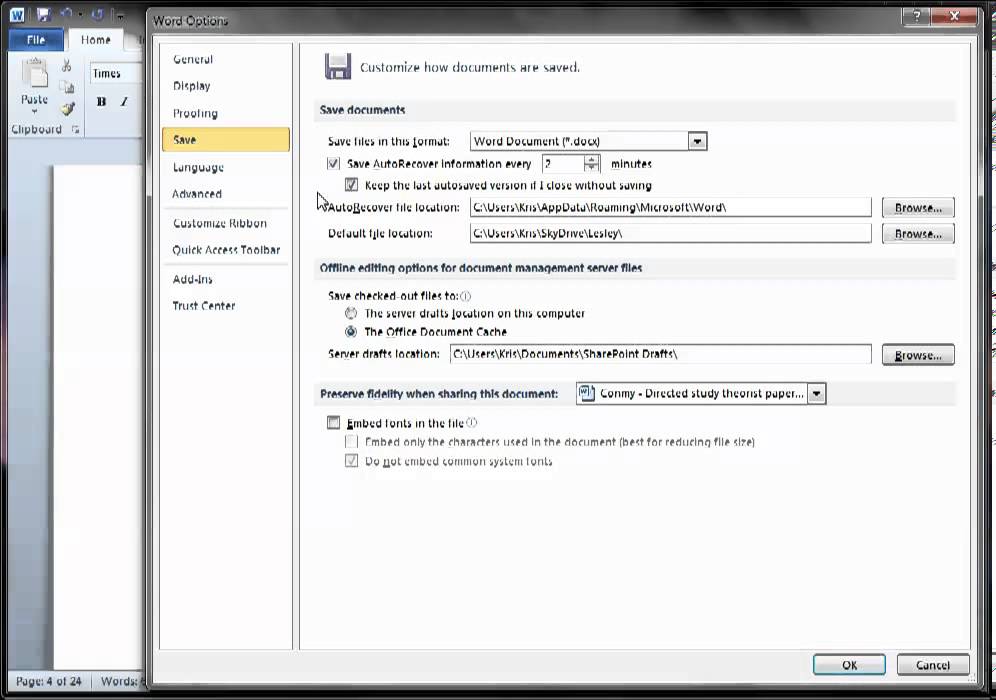
Task: Open the Times font name box
Action: 116,74
